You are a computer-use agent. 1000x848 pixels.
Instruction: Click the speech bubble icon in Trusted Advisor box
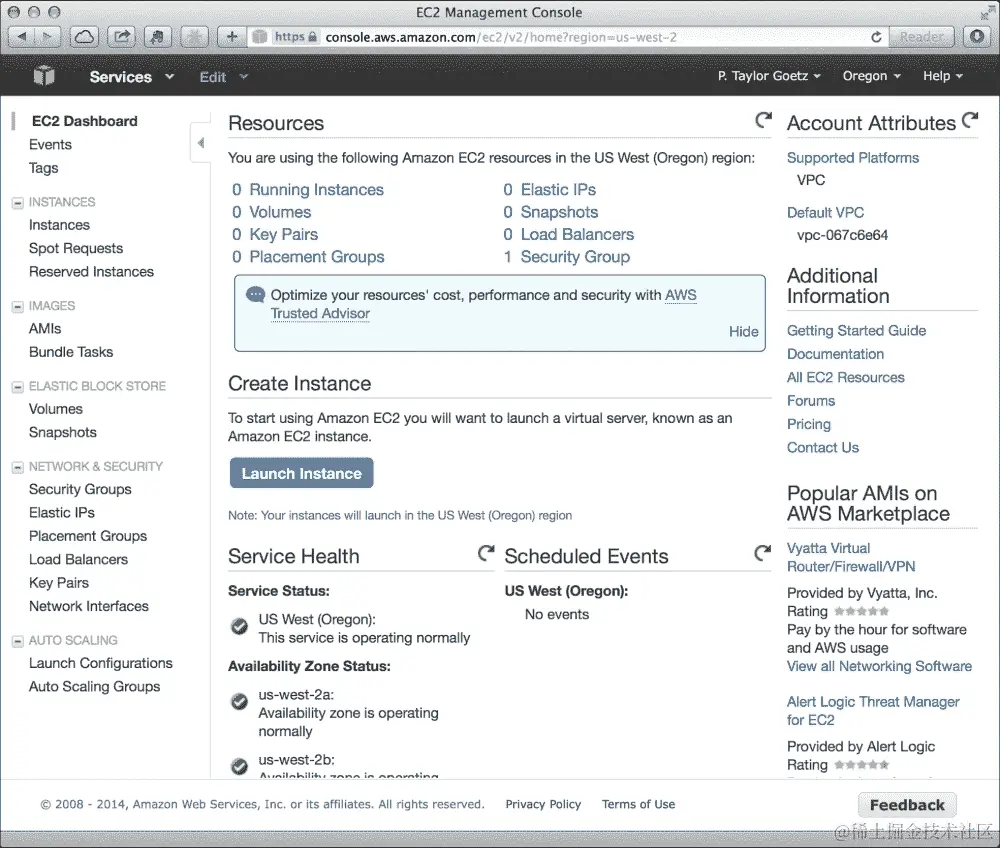pyautogui.click(x=255, y=295)
